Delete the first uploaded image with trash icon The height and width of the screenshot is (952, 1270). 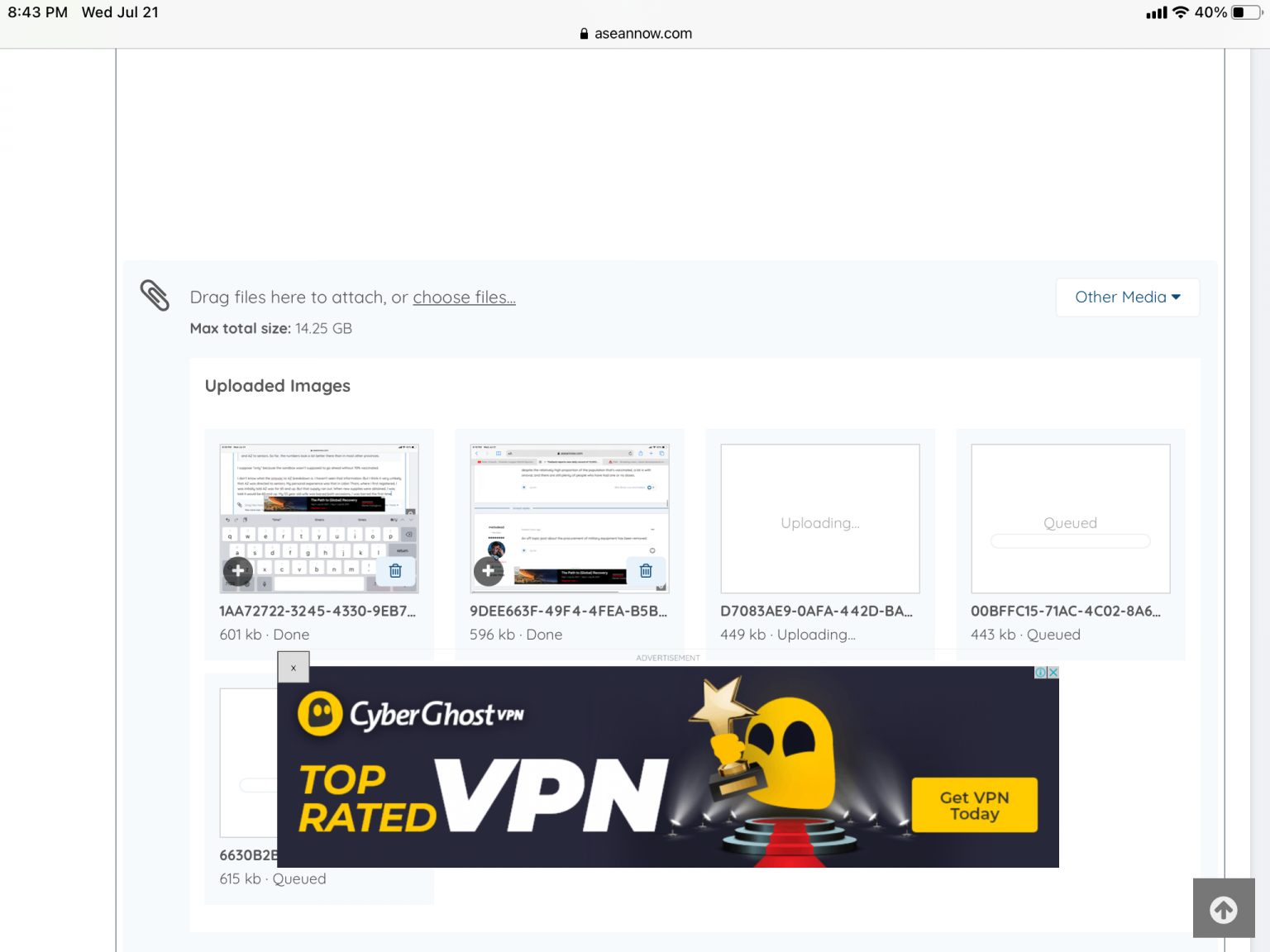pos(395,570)
